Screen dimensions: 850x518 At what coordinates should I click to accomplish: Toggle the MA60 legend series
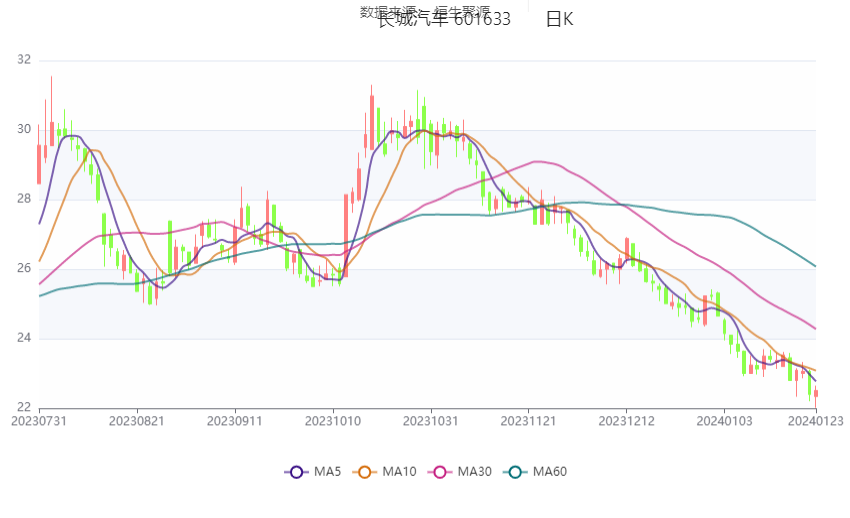click(x=535, y=472)
